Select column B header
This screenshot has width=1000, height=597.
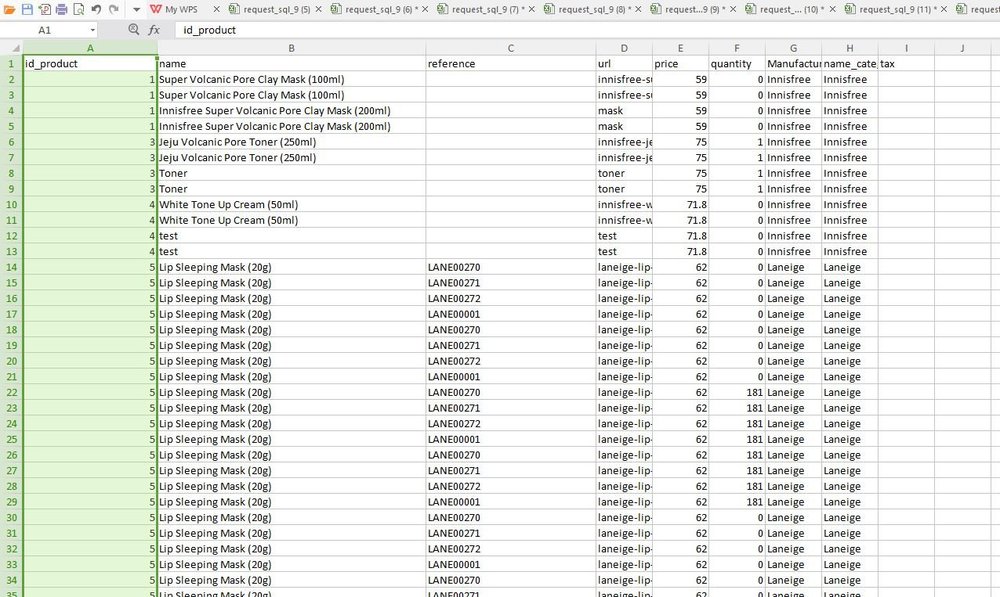tap(291, 47)
